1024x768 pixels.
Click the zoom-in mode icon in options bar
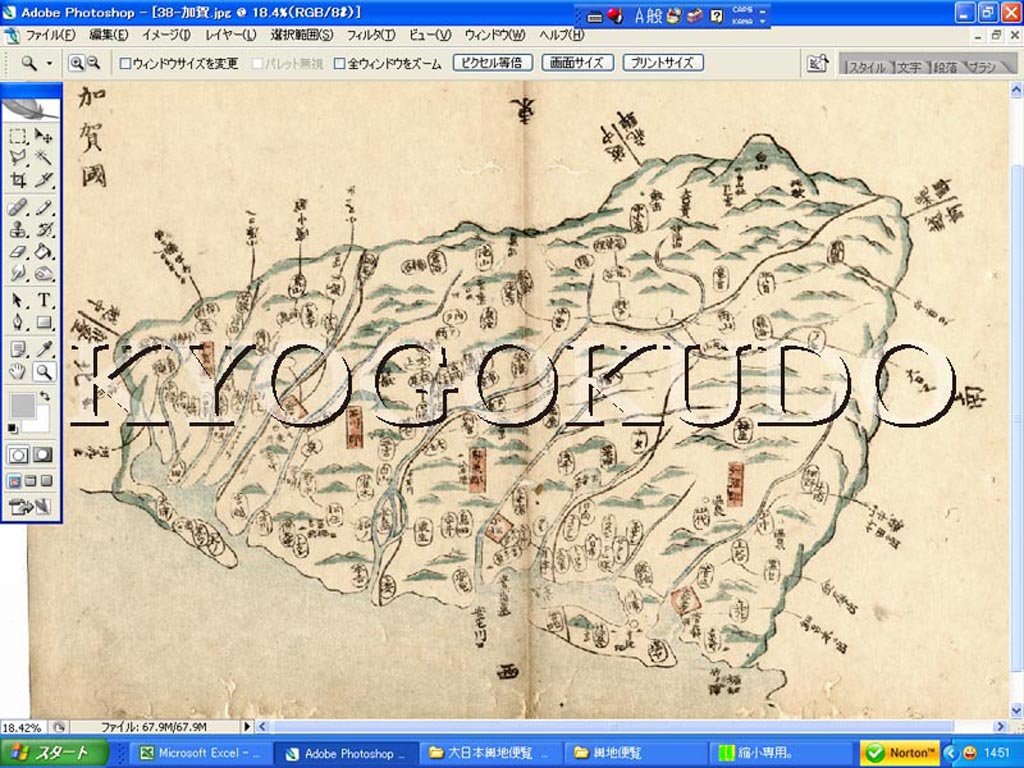pyautogui.click(x=77, y=63)
